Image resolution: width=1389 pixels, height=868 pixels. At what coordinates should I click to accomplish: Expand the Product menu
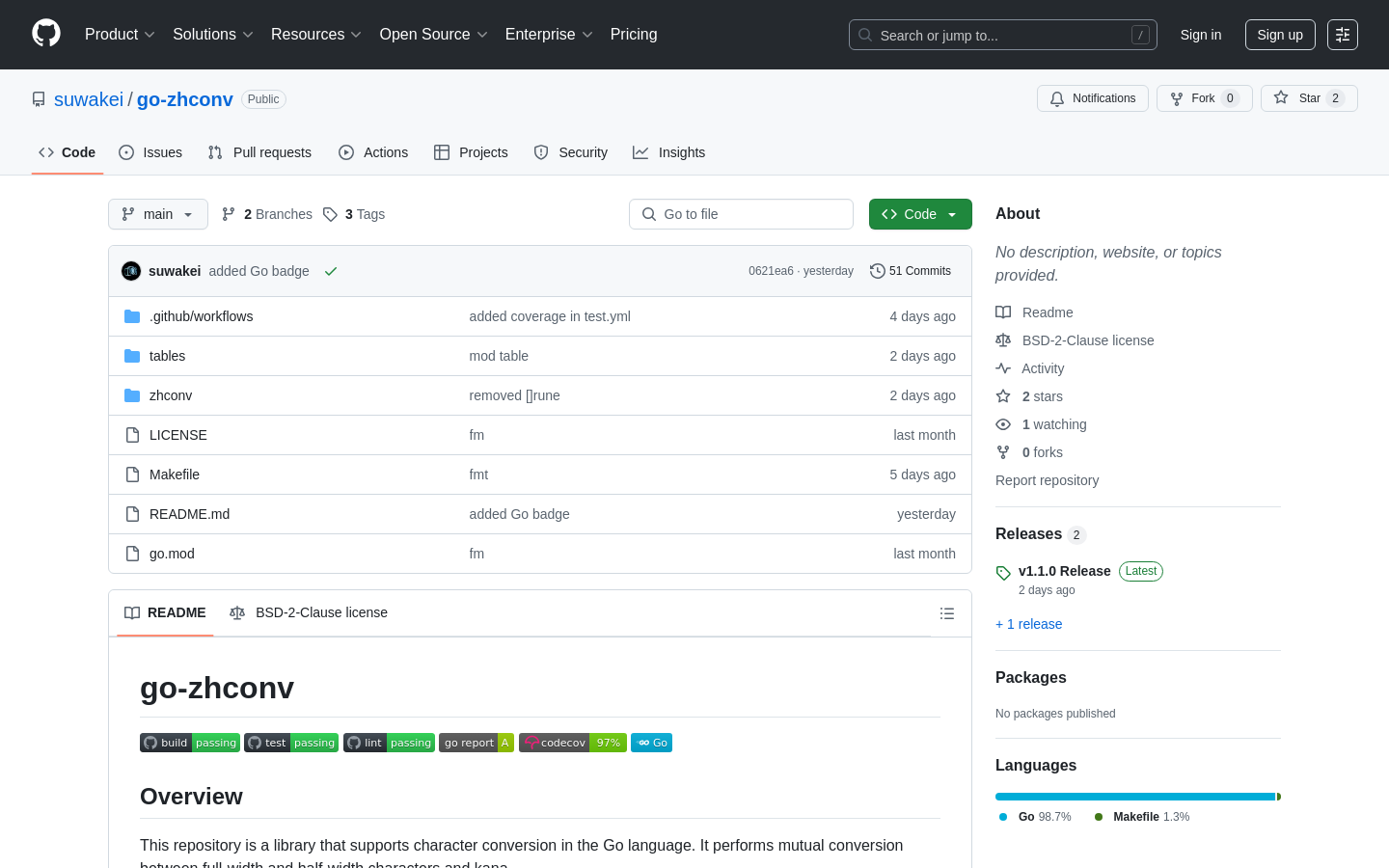point(120,35)
